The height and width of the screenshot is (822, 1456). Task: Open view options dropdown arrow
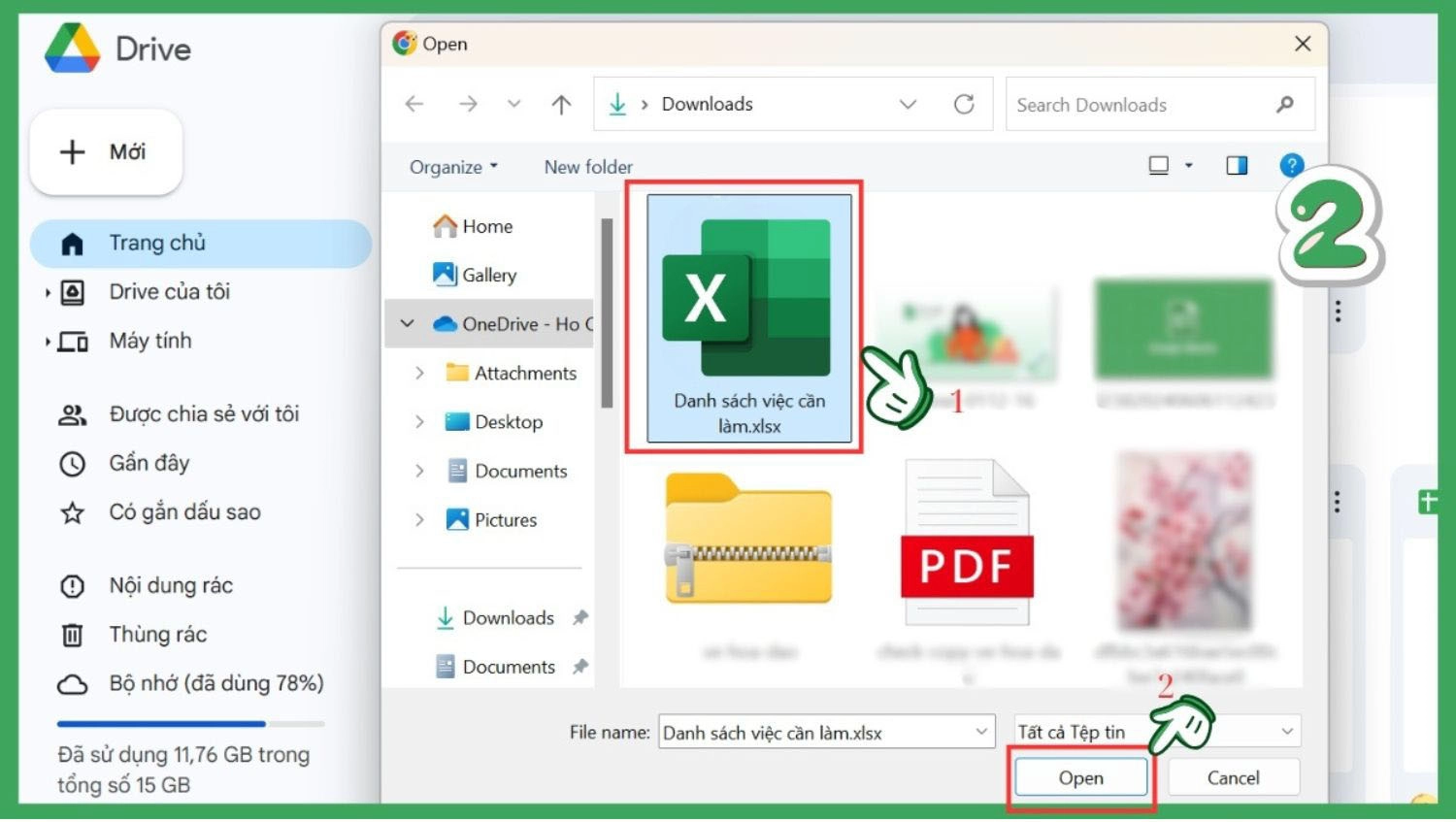1189,166
